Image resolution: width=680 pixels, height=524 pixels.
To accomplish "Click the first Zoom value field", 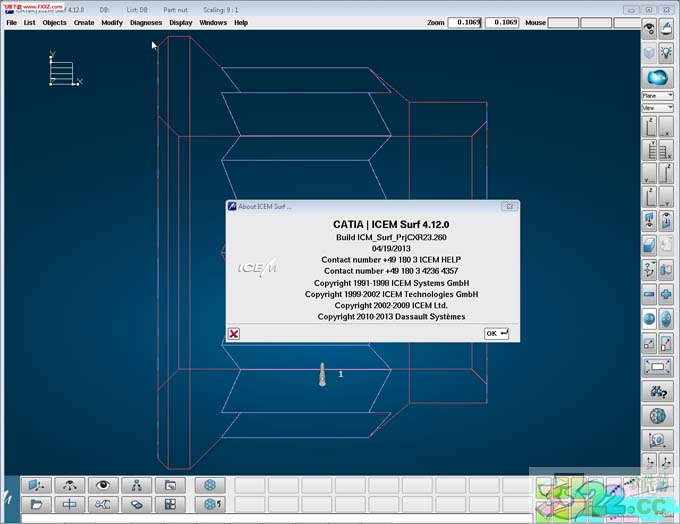I will pos(464,22).
